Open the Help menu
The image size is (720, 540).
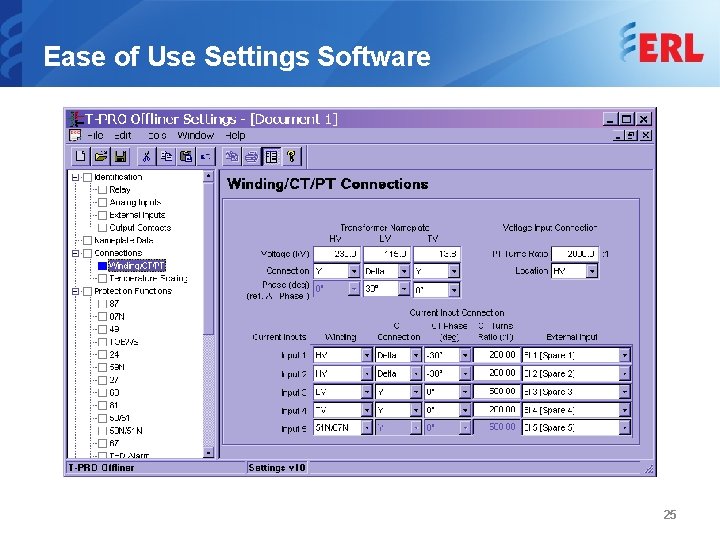[235, 135]
